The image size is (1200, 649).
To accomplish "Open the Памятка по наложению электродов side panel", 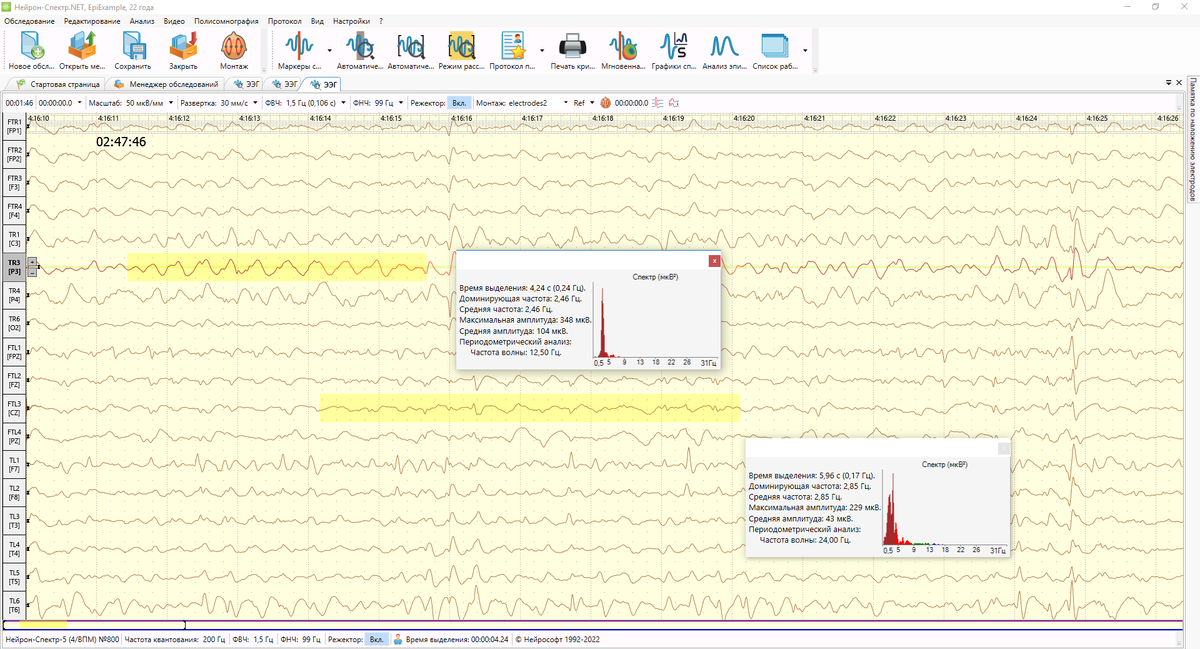I will [x=1192, y=139].
